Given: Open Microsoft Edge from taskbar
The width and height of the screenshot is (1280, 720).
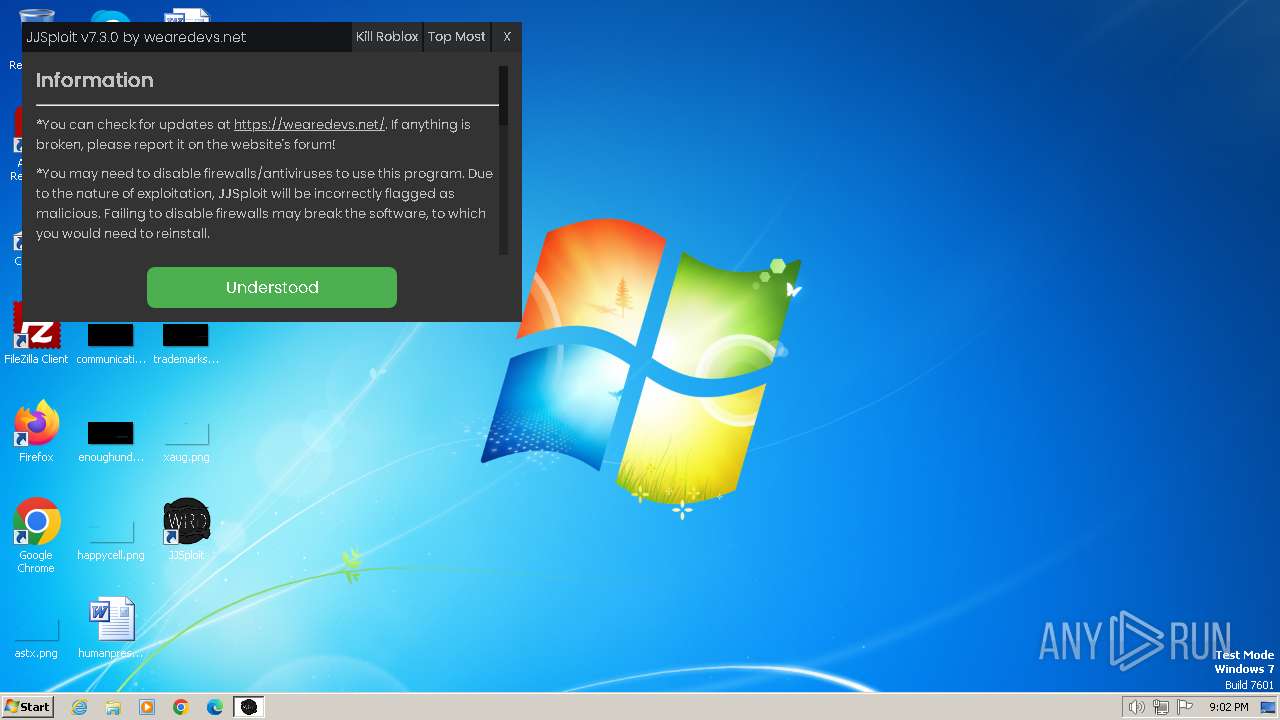Looking at the screenshot, I should point(215,707).
